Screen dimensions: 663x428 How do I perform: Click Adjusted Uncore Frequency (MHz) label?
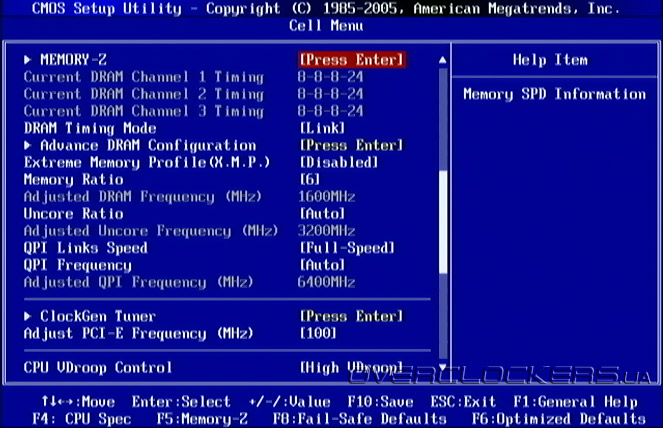coord(151,231)
